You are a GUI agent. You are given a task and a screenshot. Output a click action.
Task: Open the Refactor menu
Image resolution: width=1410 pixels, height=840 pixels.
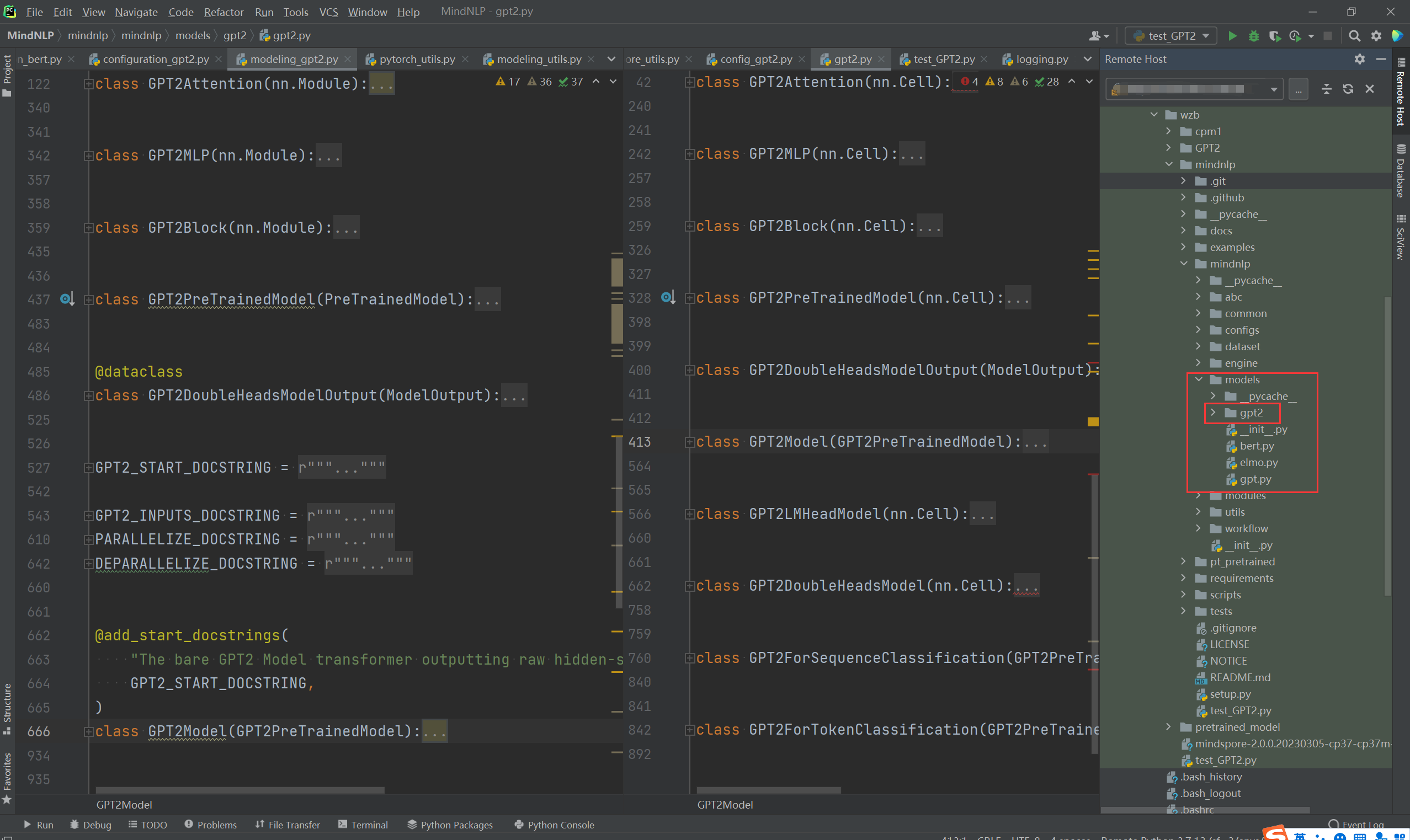tap(223, 12)
